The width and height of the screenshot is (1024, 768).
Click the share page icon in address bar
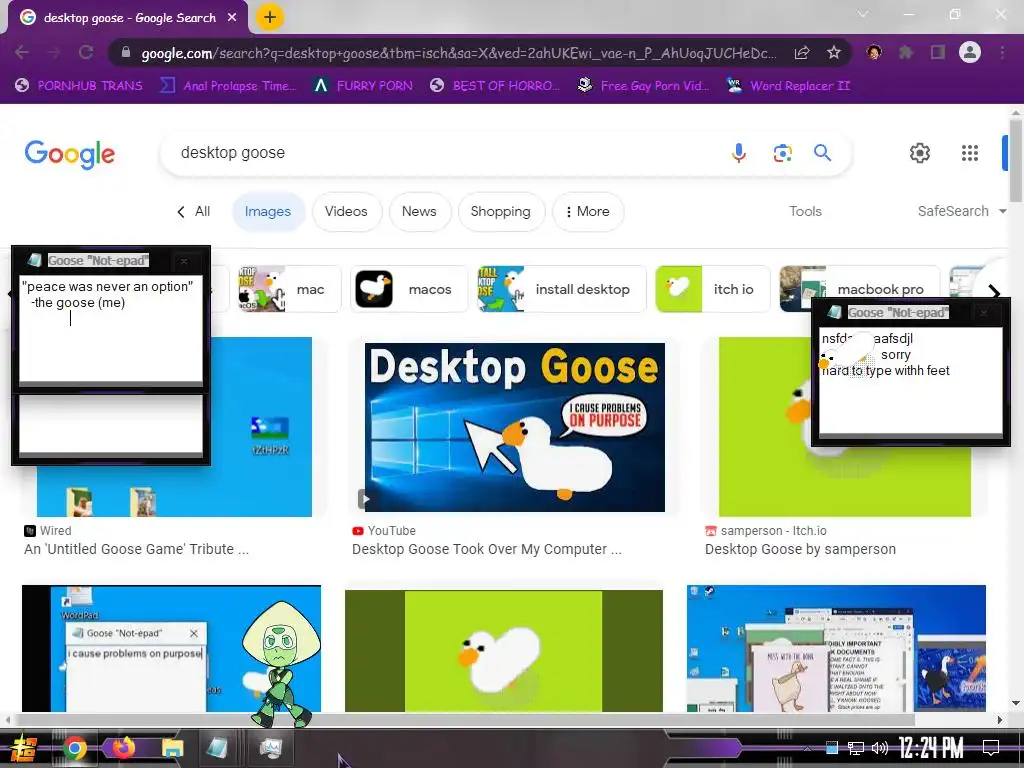(x=802, y=53)
